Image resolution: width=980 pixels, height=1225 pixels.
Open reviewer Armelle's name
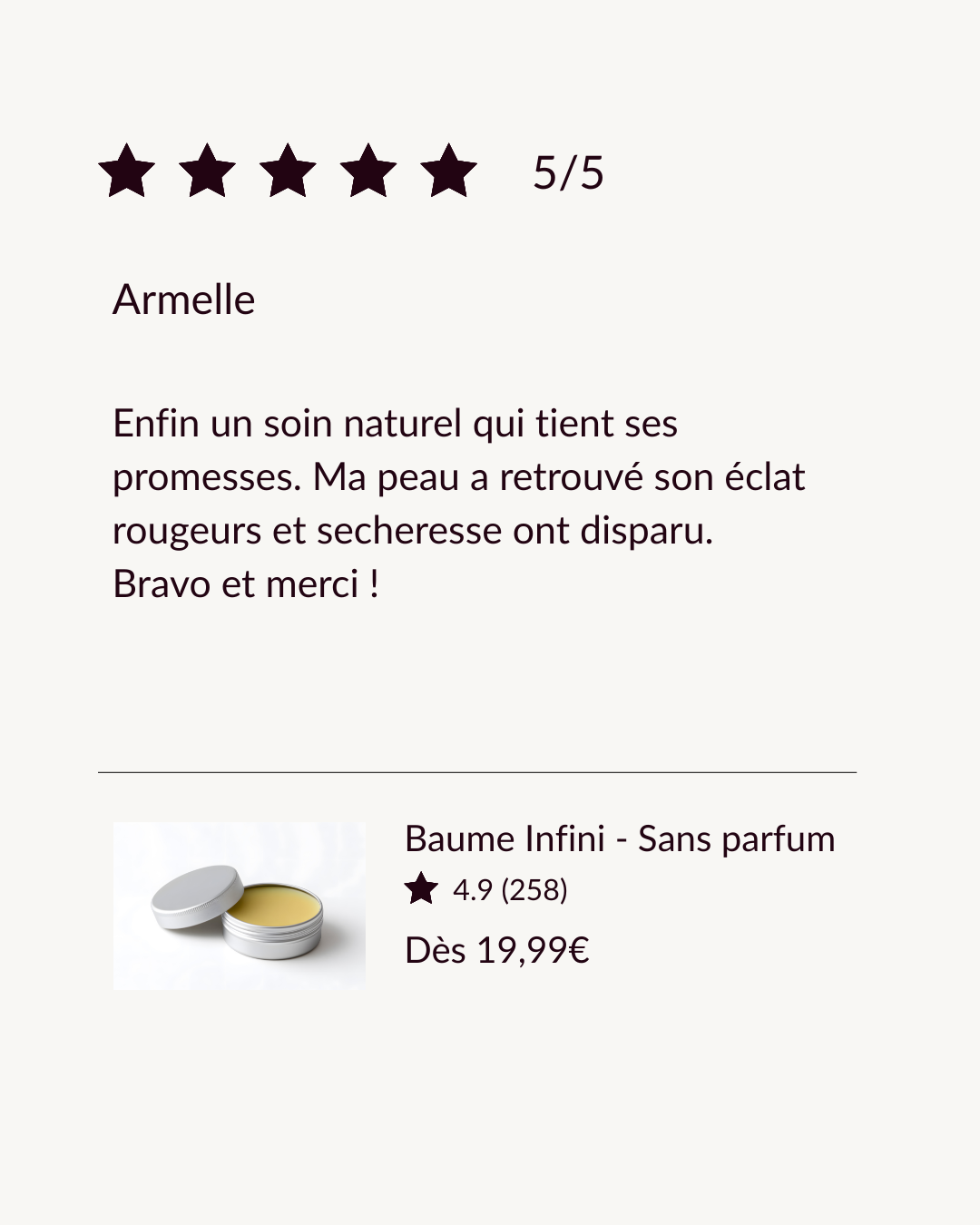coord(183,299)
